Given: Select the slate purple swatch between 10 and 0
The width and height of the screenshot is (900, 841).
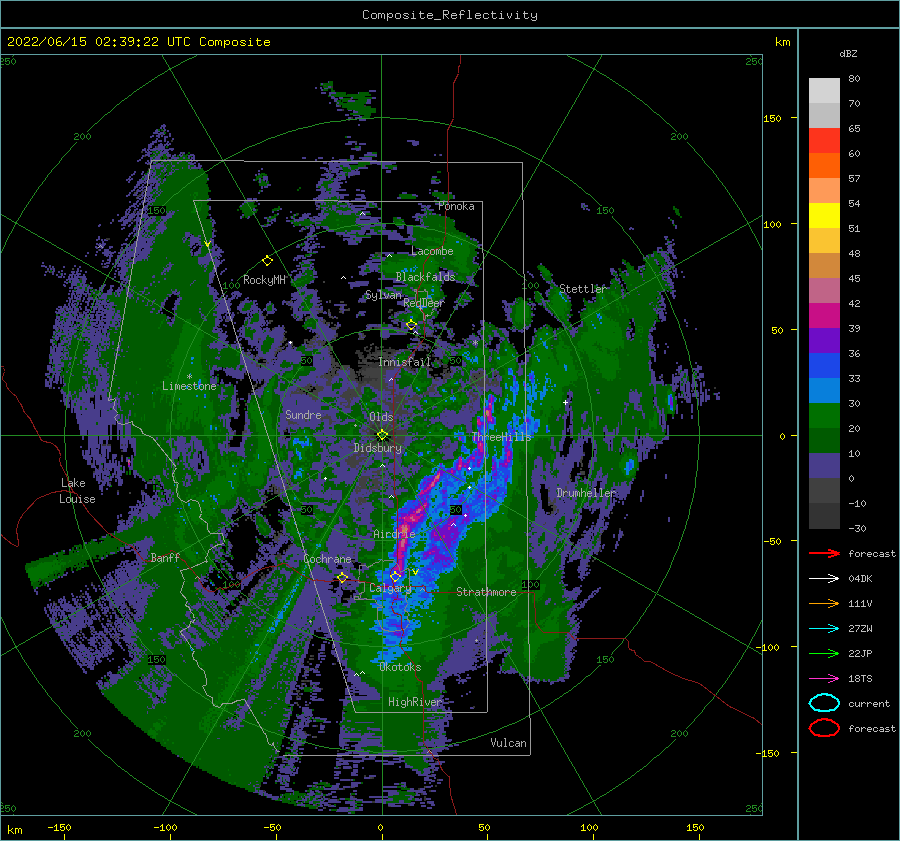Looking at the screenshot, I should (x=824, y=466).
